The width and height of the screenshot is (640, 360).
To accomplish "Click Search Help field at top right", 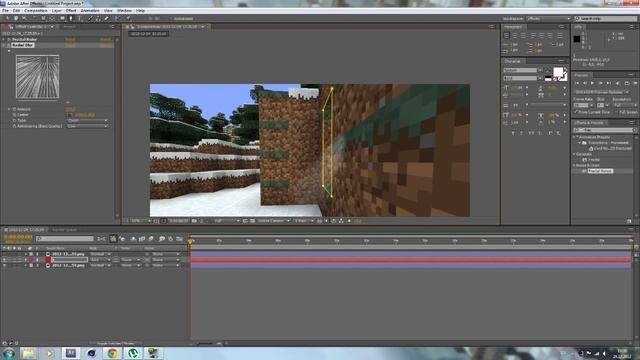I will 605,19.
